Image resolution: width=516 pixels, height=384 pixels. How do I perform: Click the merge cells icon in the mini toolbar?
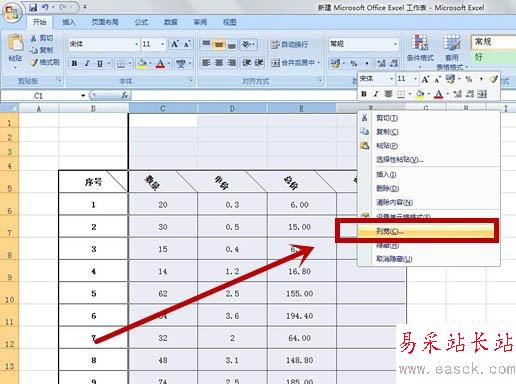point(482,94)
